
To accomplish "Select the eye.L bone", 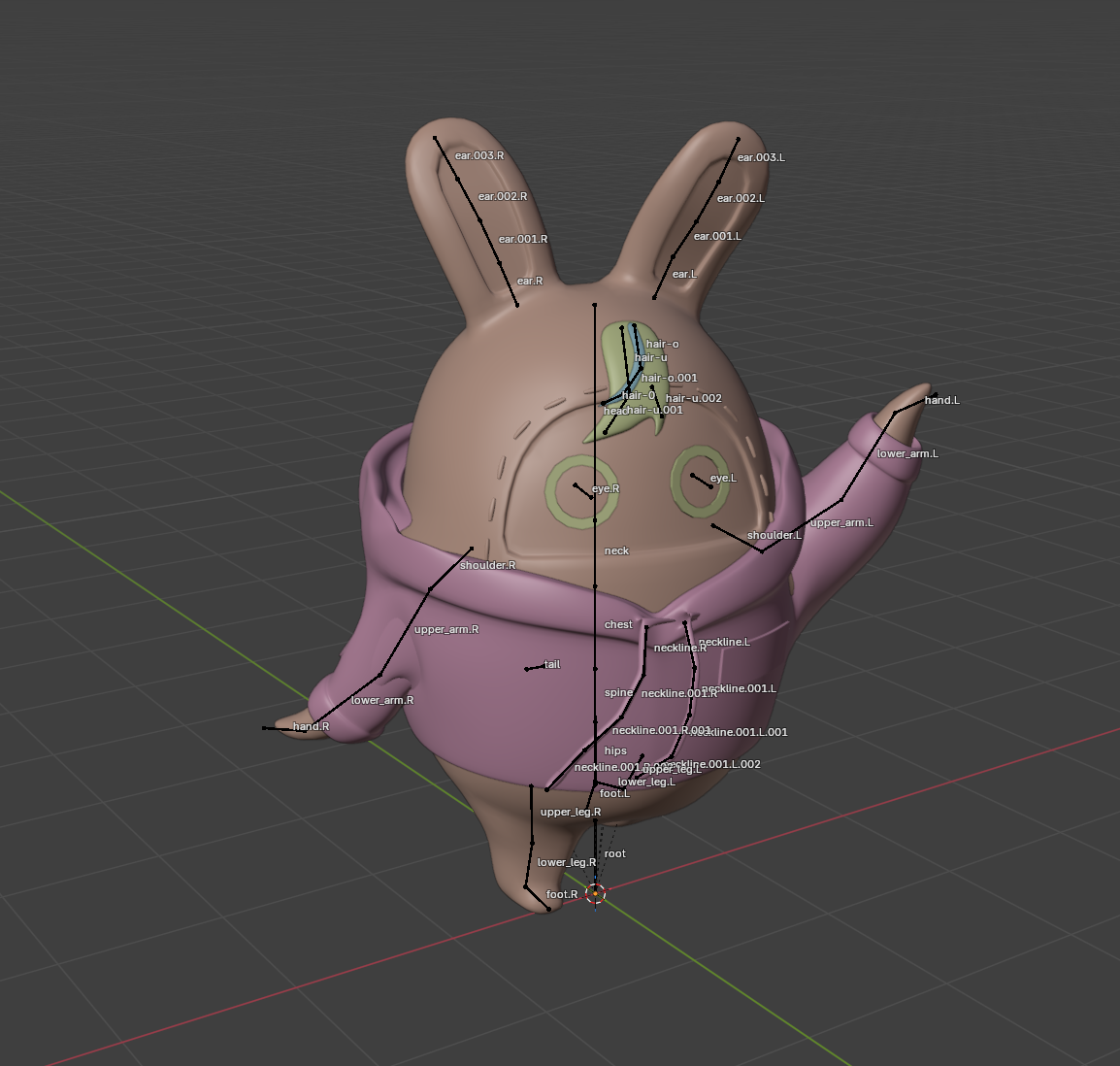I will click(702, 482).
